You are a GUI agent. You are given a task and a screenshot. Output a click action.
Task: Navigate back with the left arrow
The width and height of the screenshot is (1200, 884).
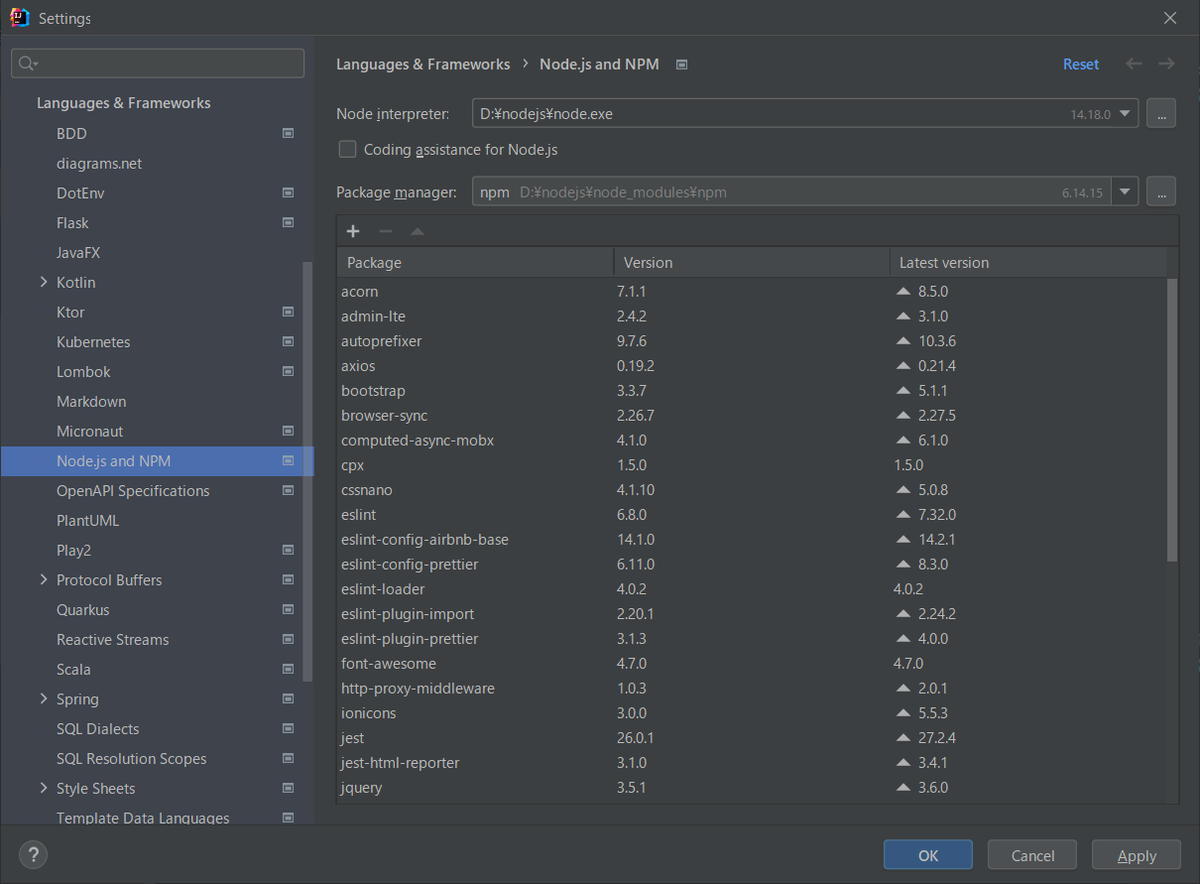(1134, 64)
